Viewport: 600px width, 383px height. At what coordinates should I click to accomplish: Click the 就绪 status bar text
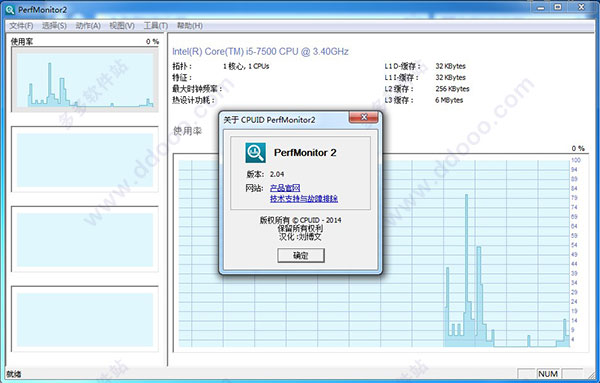[13, 374]
